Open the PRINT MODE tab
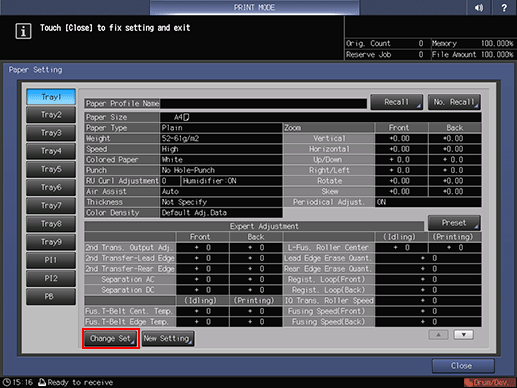Screen dimensions: 517x388 [x=254, y=7]
